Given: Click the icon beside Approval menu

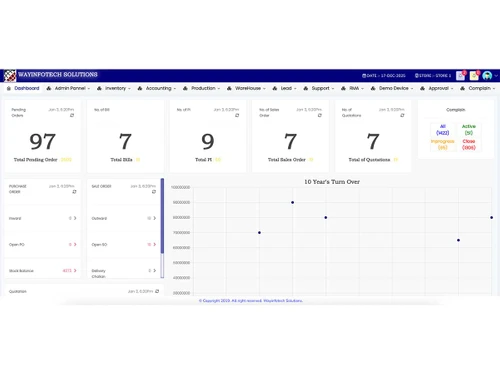Looking at the screenshot, I should [x=422, y=88].
